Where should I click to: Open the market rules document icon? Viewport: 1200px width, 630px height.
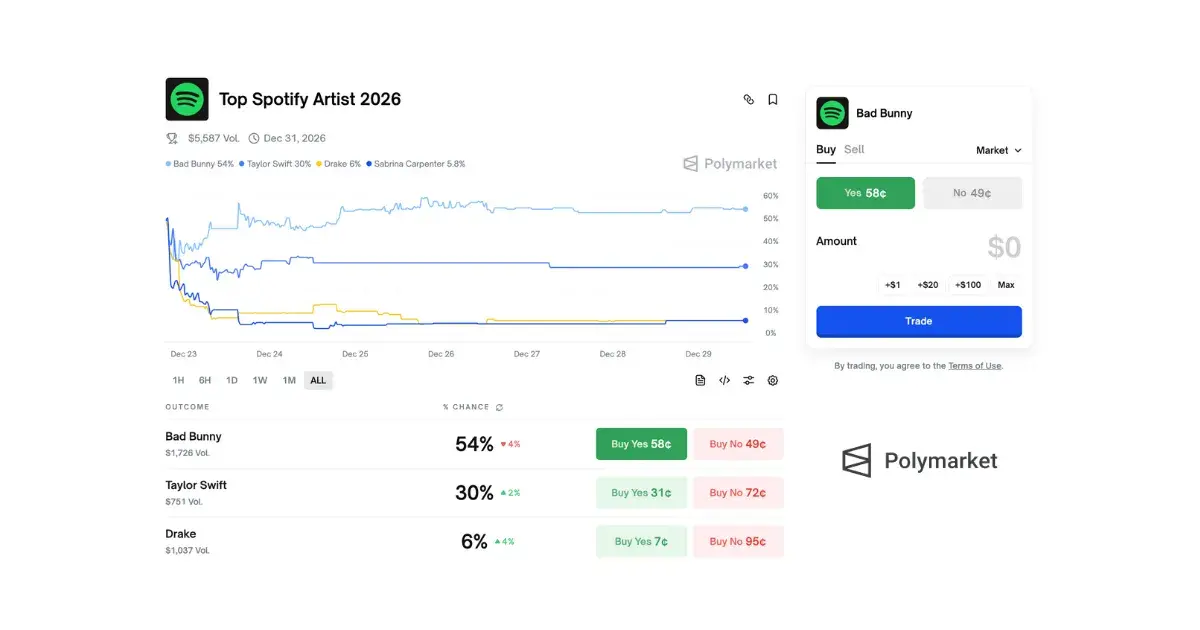(700, 380)
